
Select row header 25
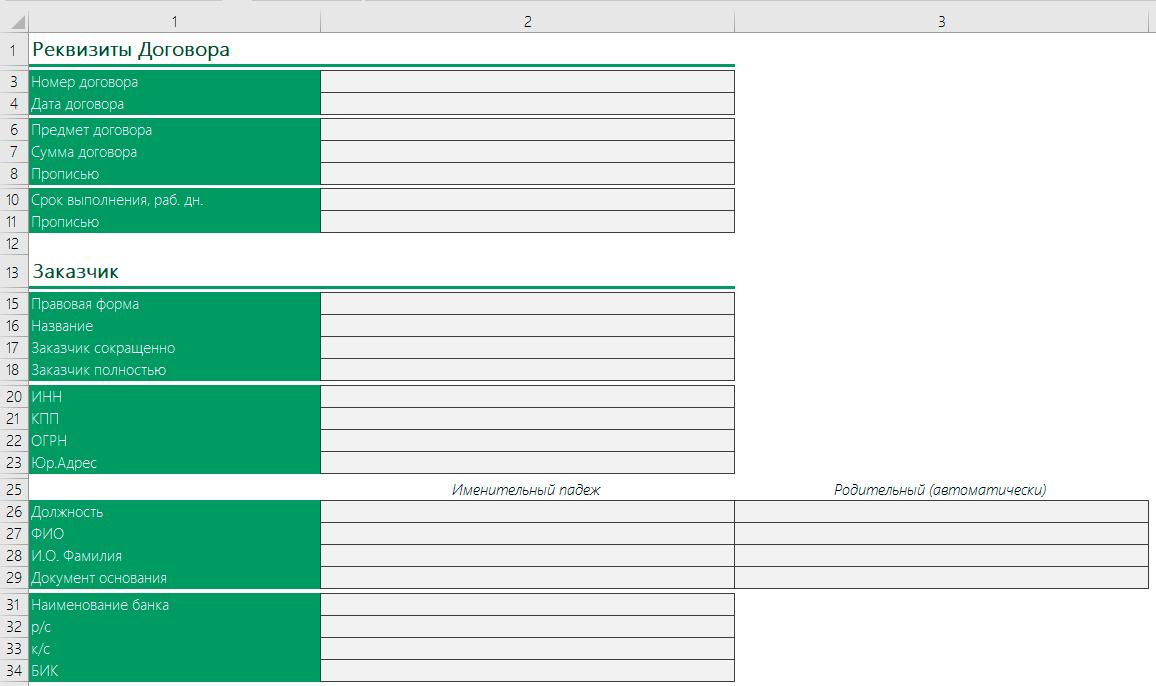click(x=13, y=489)
